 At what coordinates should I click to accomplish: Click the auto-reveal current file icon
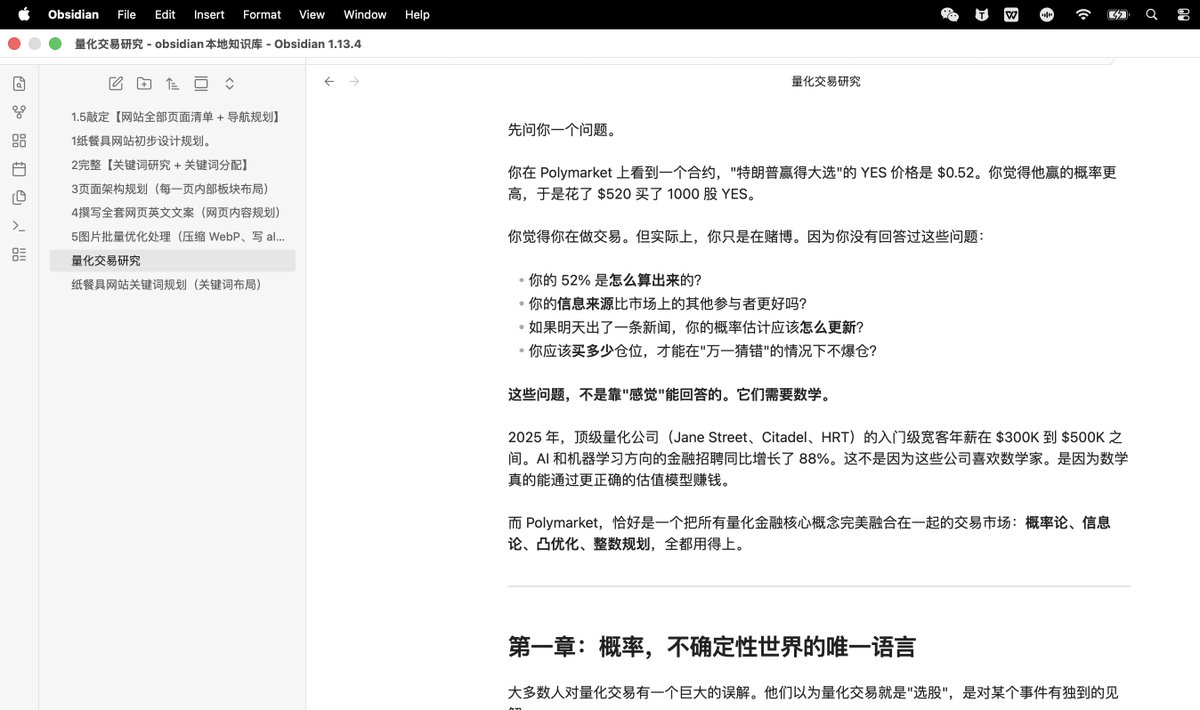(x=201, y=84)
